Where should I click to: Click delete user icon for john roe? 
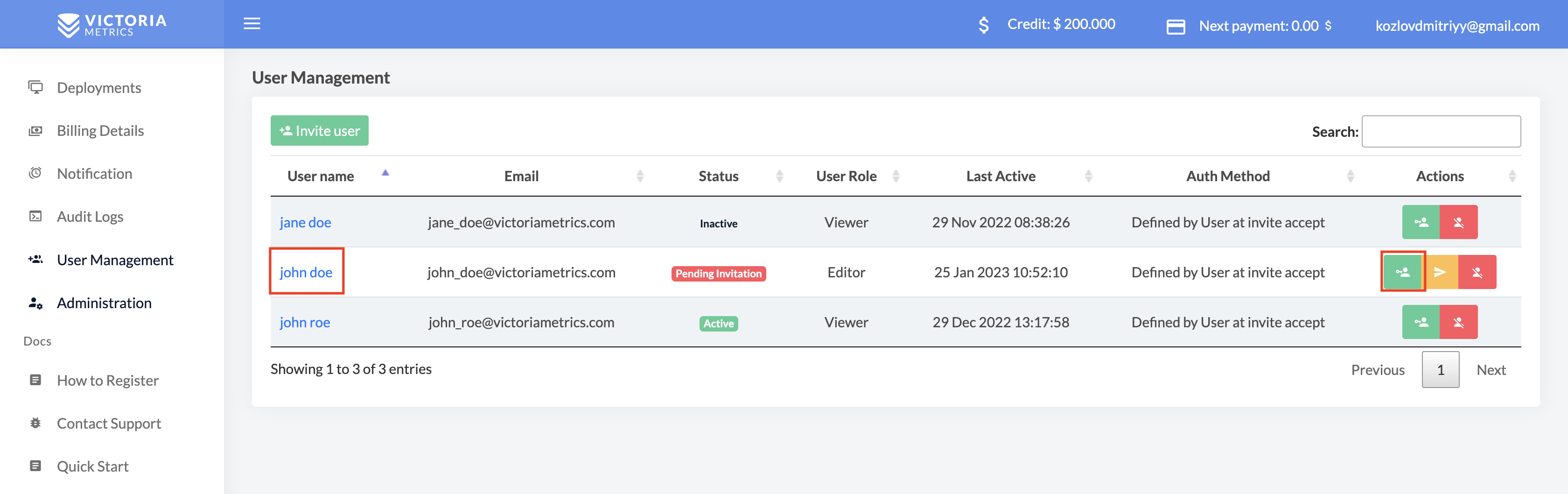(1458, 322)
